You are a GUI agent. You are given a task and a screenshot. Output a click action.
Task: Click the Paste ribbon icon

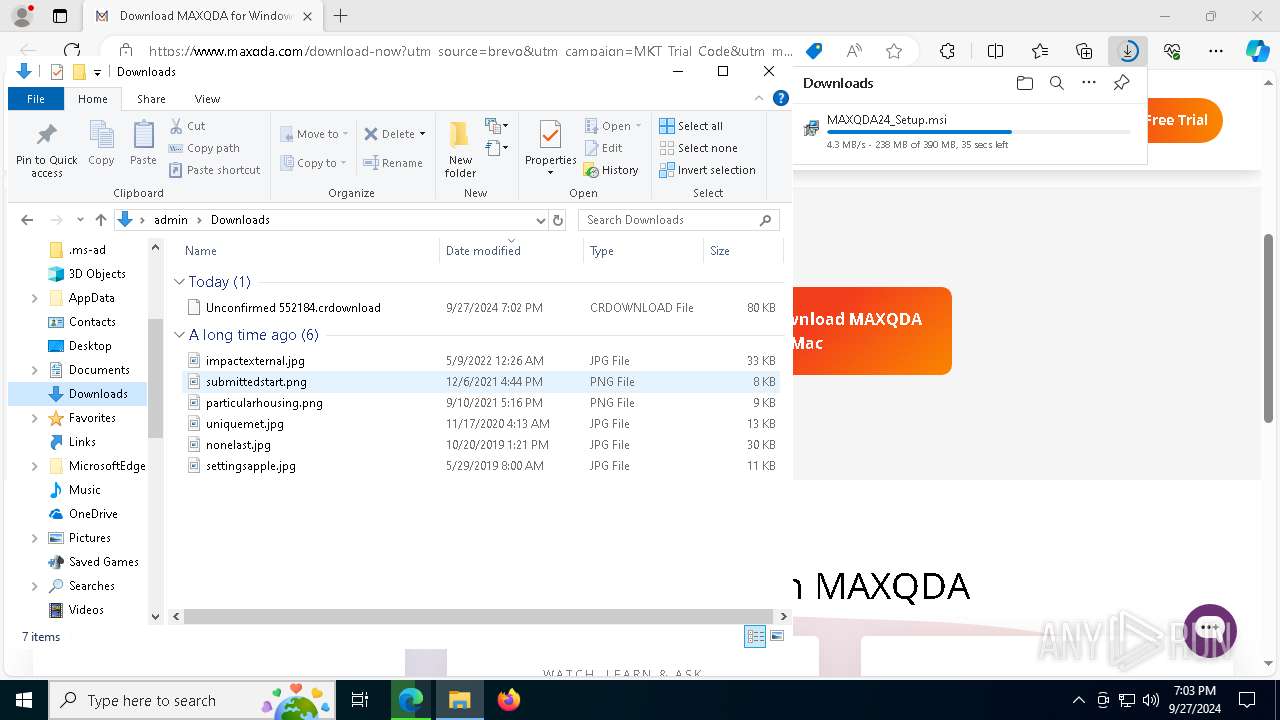coord(143,143)
